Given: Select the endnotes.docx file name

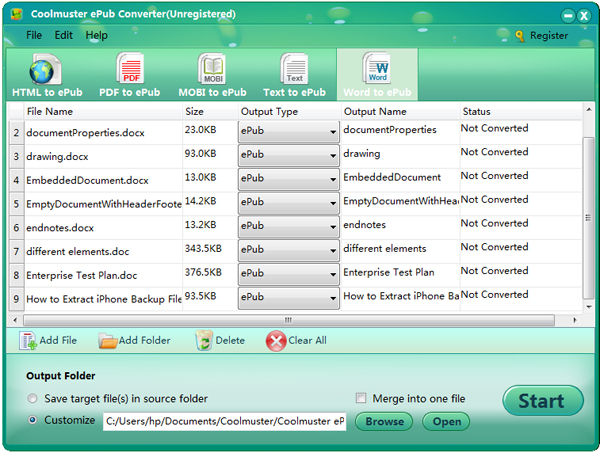Looking at the screenshot, I should pos(60,228).
